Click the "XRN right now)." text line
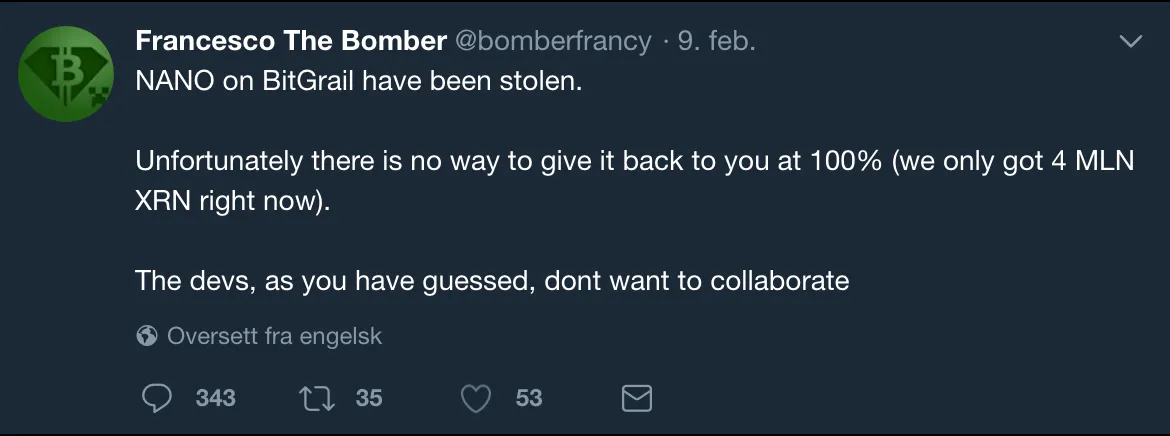The width and height of the screenshot is (1170, 436). pyautogui.click(x=232, y=202)
